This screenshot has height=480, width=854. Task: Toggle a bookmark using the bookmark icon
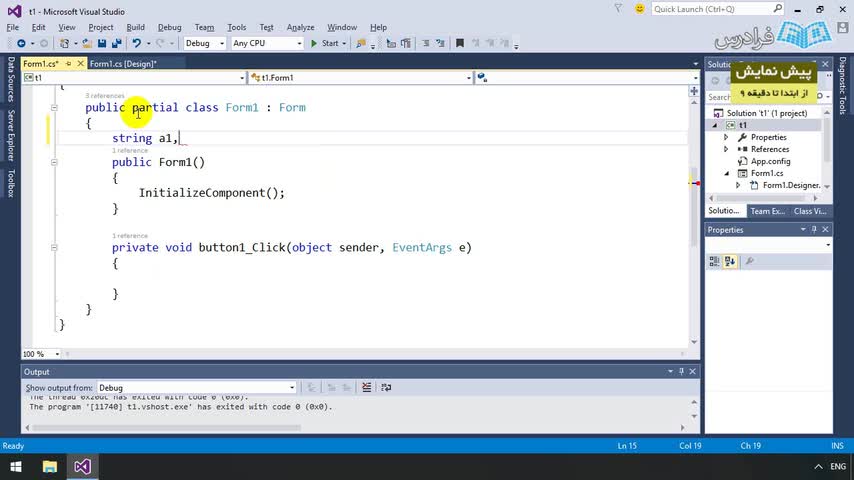pos(460,43)
